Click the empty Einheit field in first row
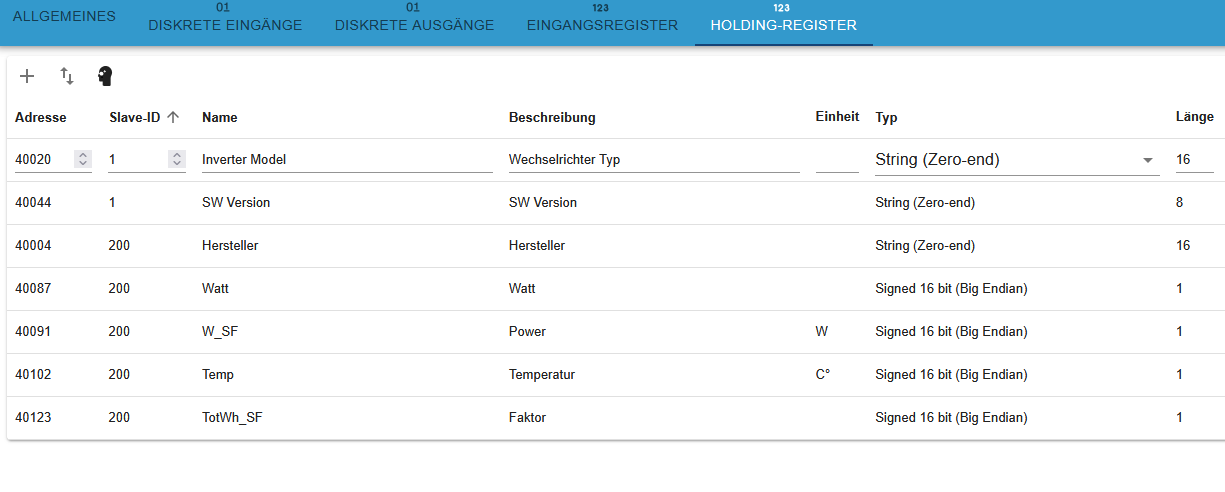Viewport: 1225px width, 492px height. [x=836, y=160]
